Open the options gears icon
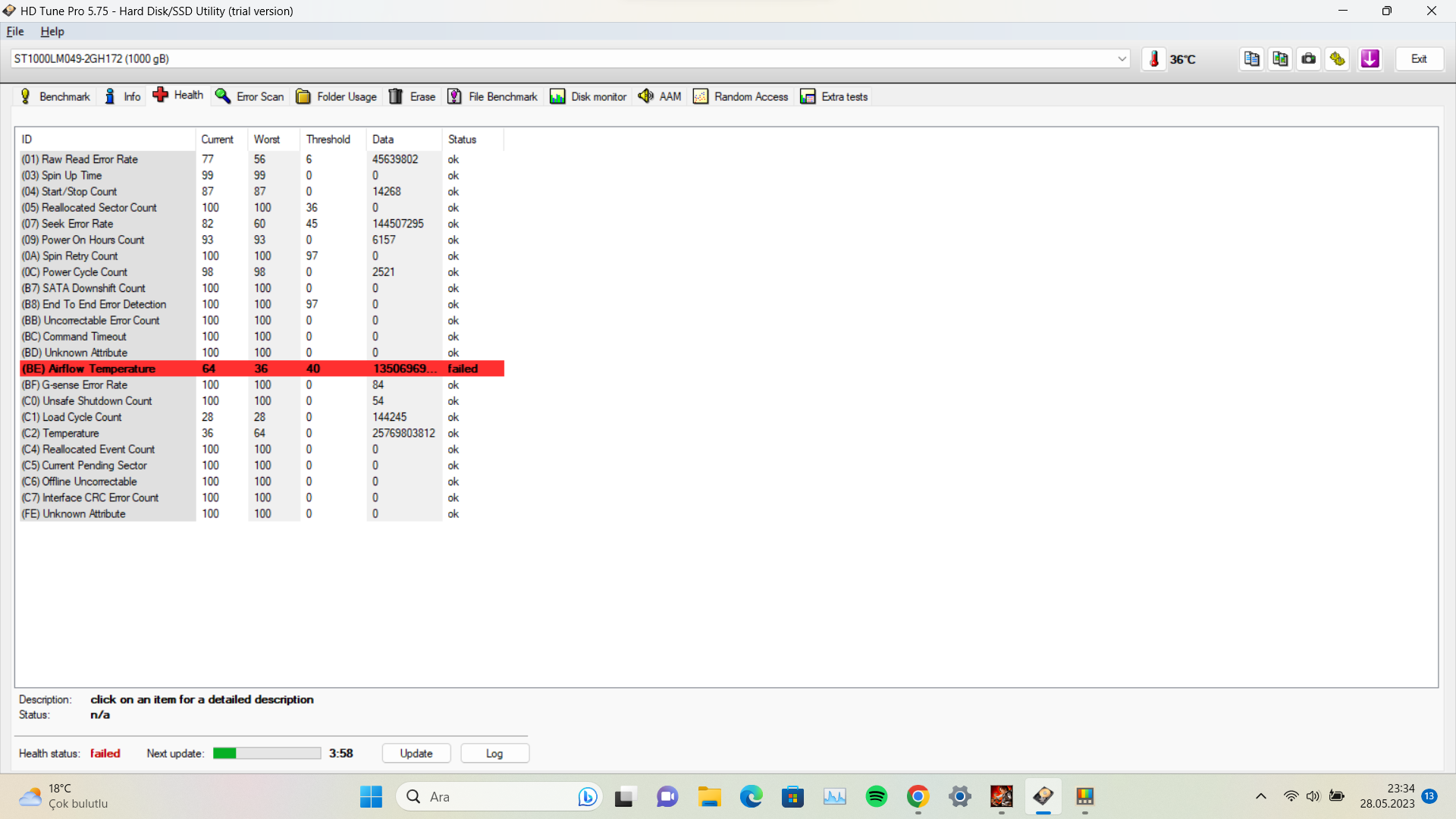Screen dimensions: 1456x819 pos(1338,58)
